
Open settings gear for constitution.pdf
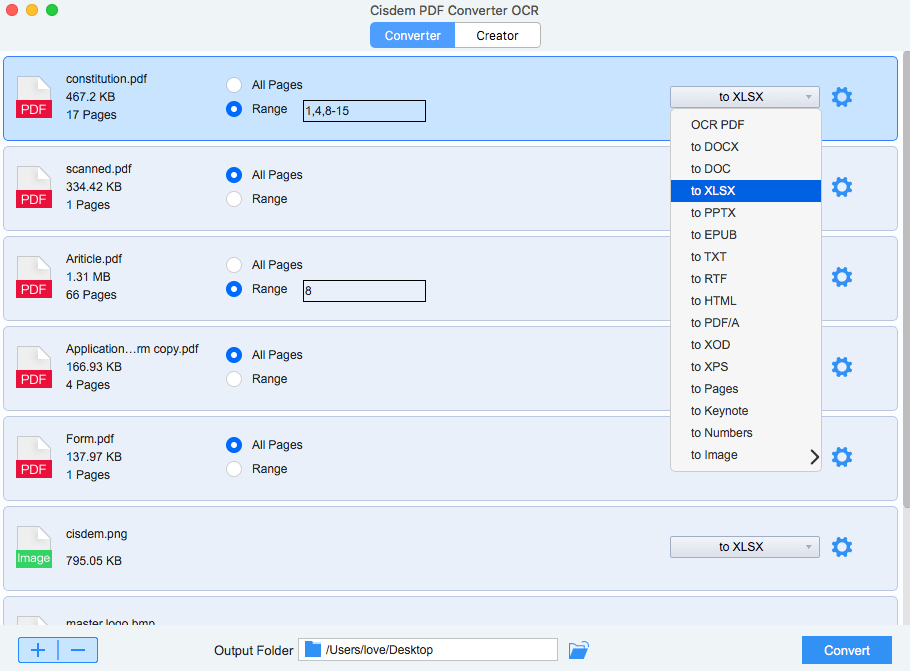(842, 97)
